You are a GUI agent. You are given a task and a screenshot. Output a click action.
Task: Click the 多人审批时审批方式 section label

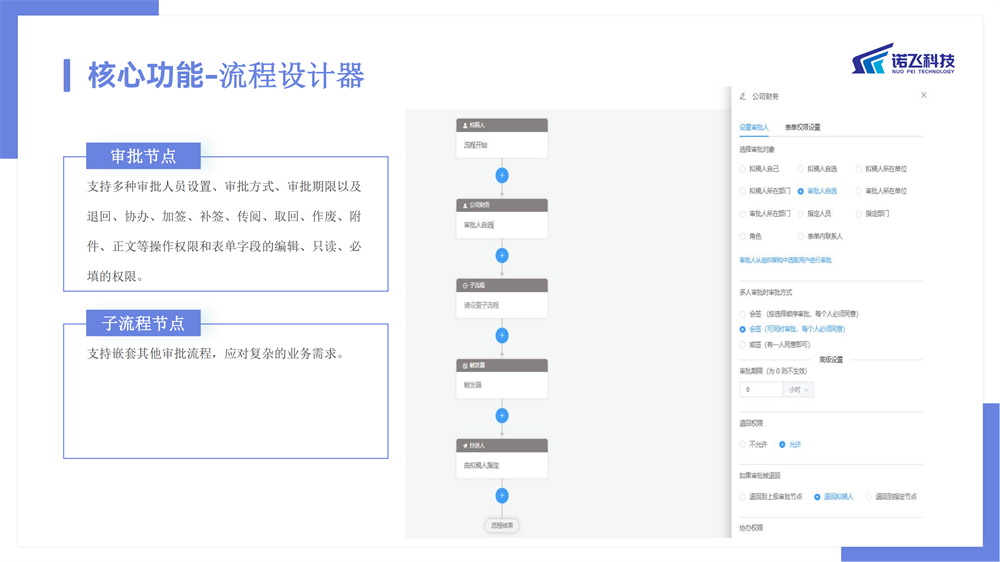point(766,292)
